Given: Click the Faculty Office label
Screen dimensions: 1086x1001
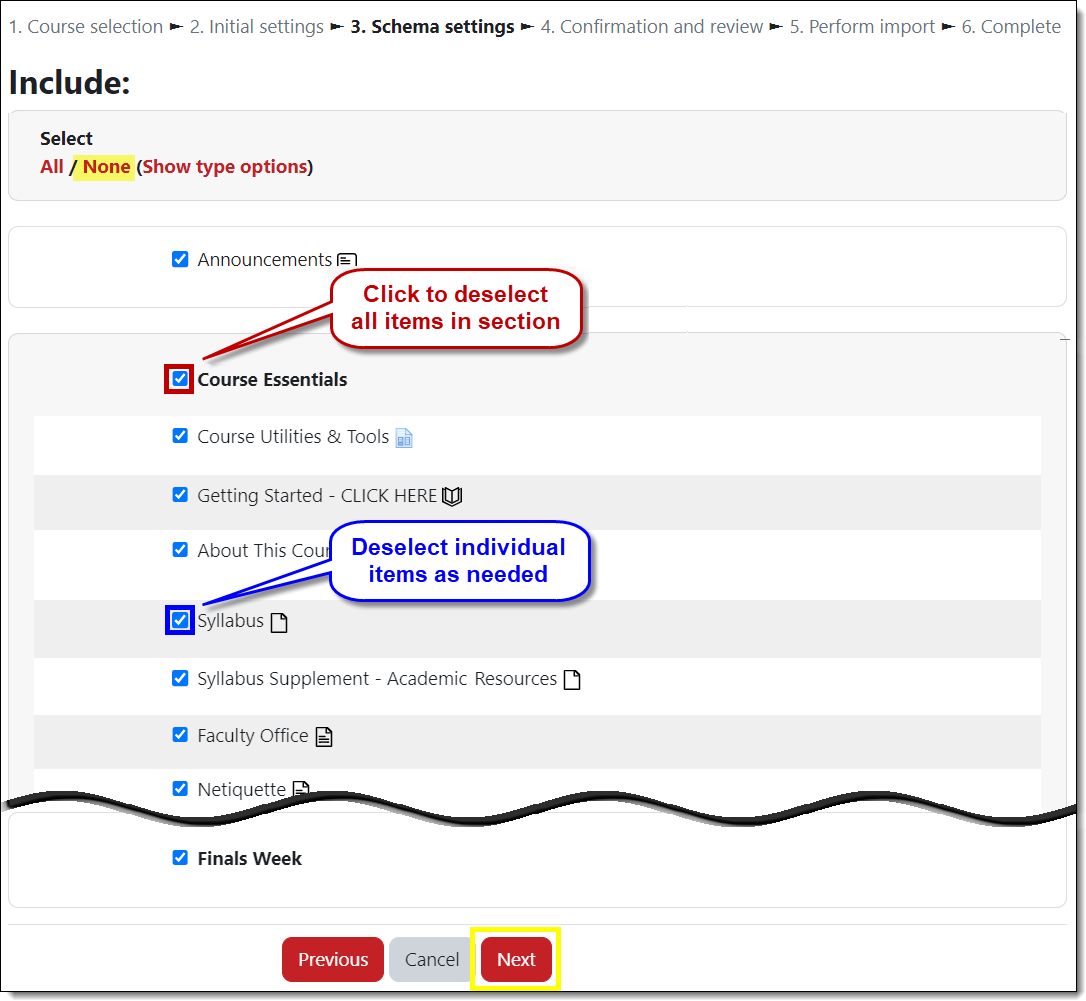Looking at the screenshot, I should coord(253,736).
